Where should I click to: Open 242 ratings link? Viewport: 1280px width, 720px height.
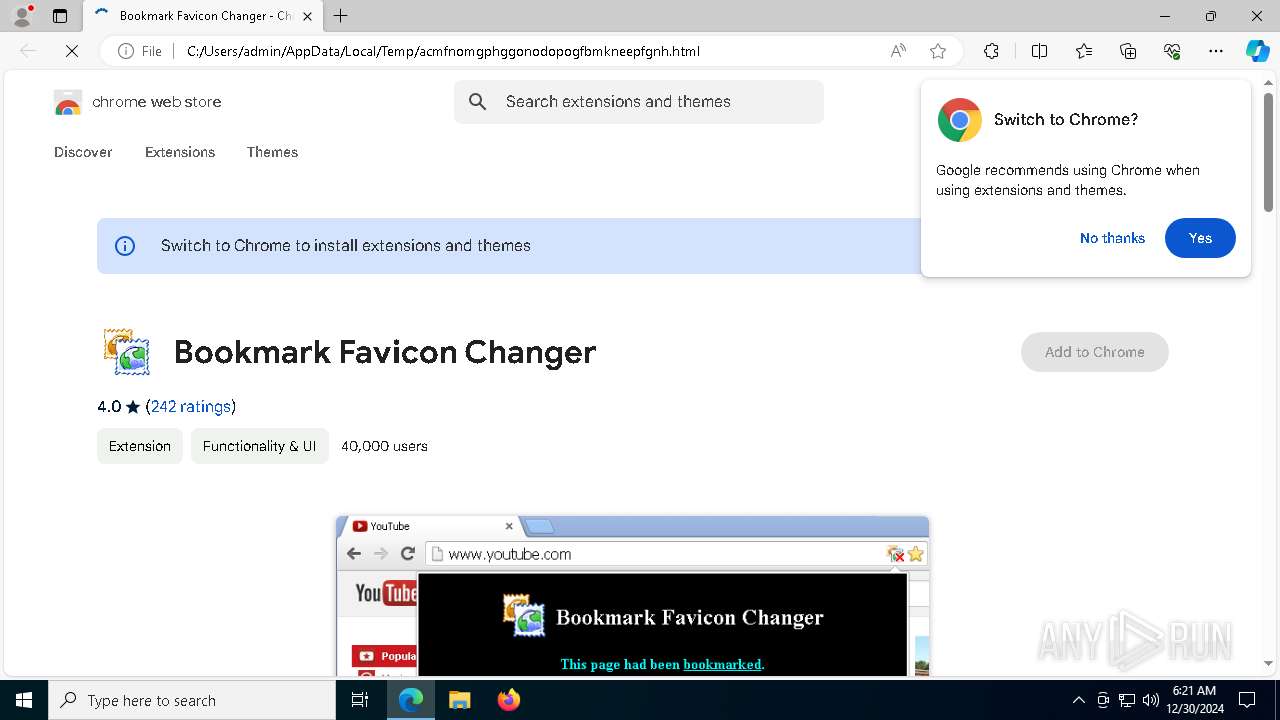(x=191, y=406)
